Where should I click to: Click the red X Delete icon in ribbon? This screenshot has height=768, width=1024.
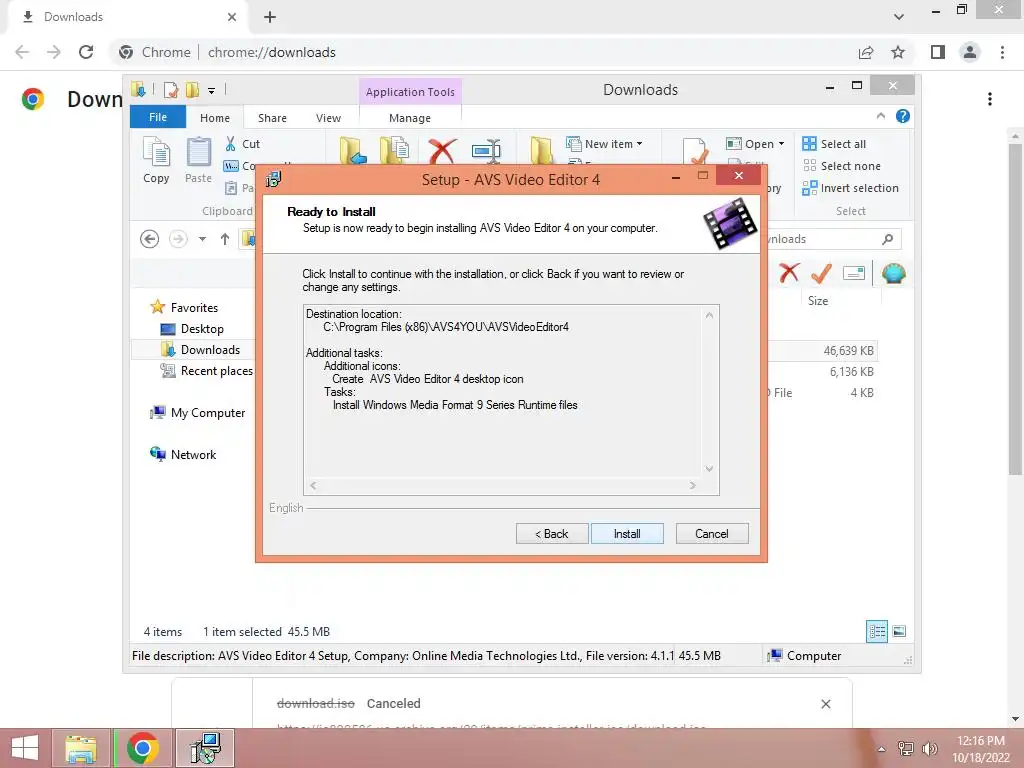442,151
